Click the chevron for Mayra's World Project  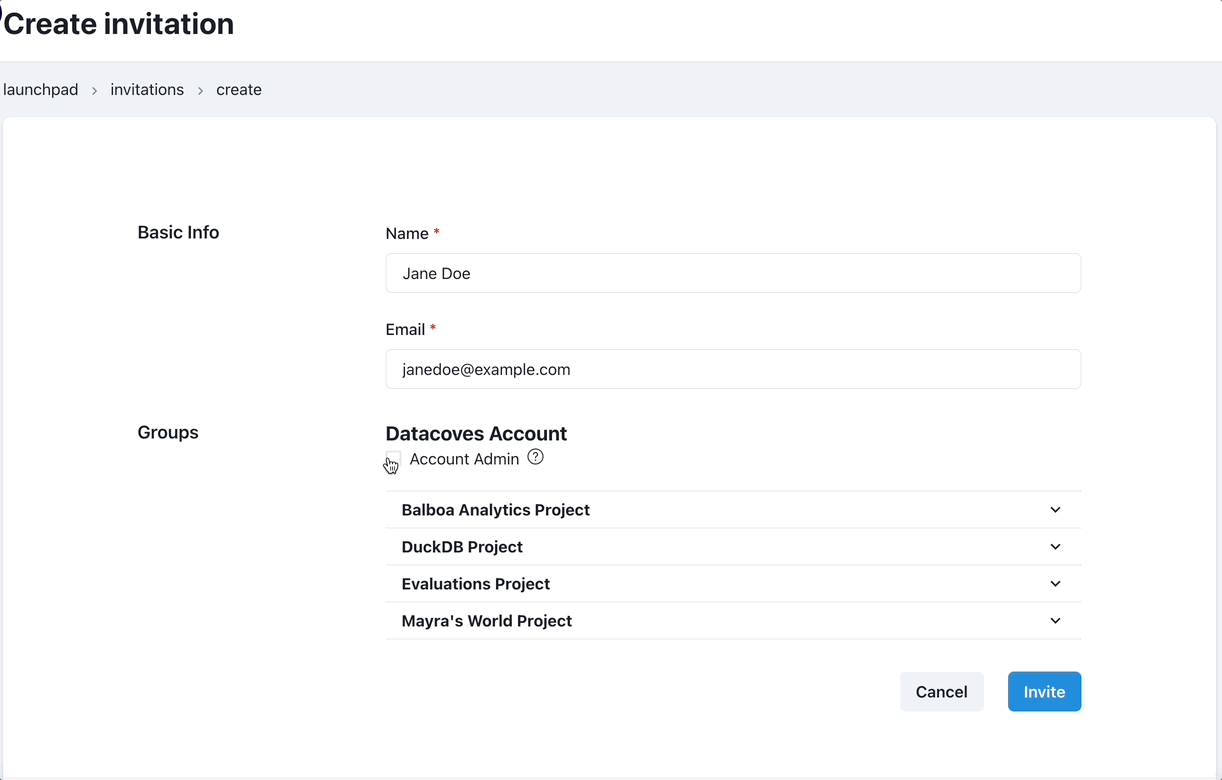coord(1055,621)
